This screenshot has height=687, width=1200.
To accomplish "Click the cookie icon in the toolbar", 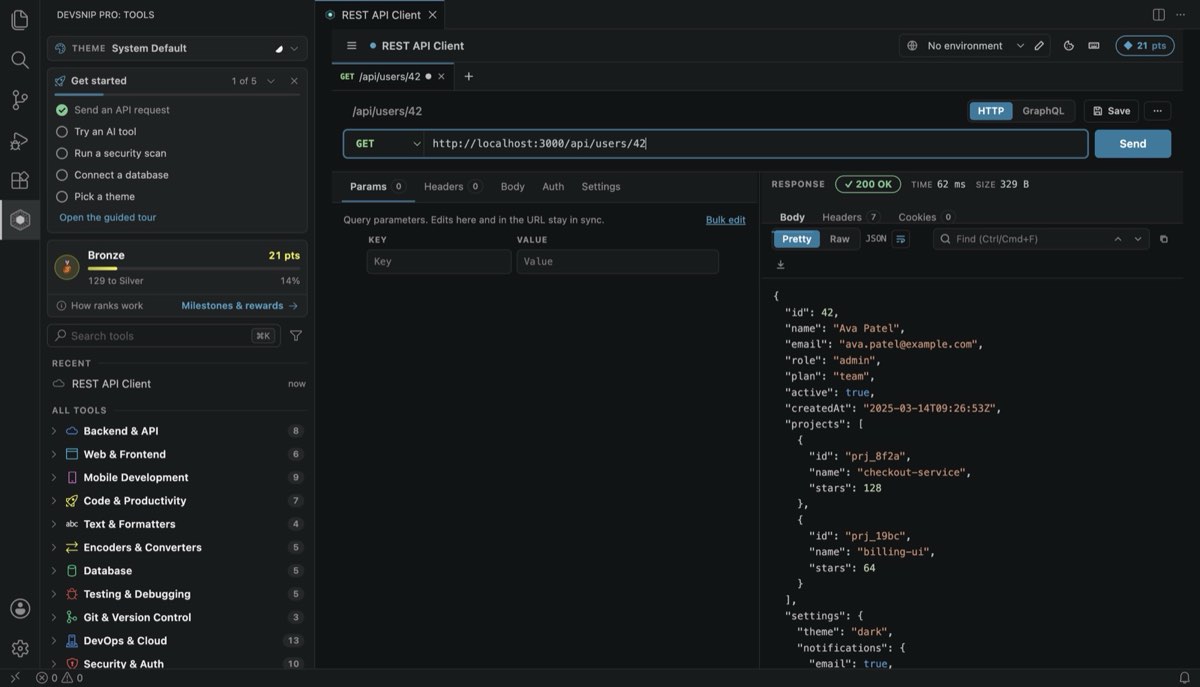I will pyautogui.click(x=1068, y=46).
